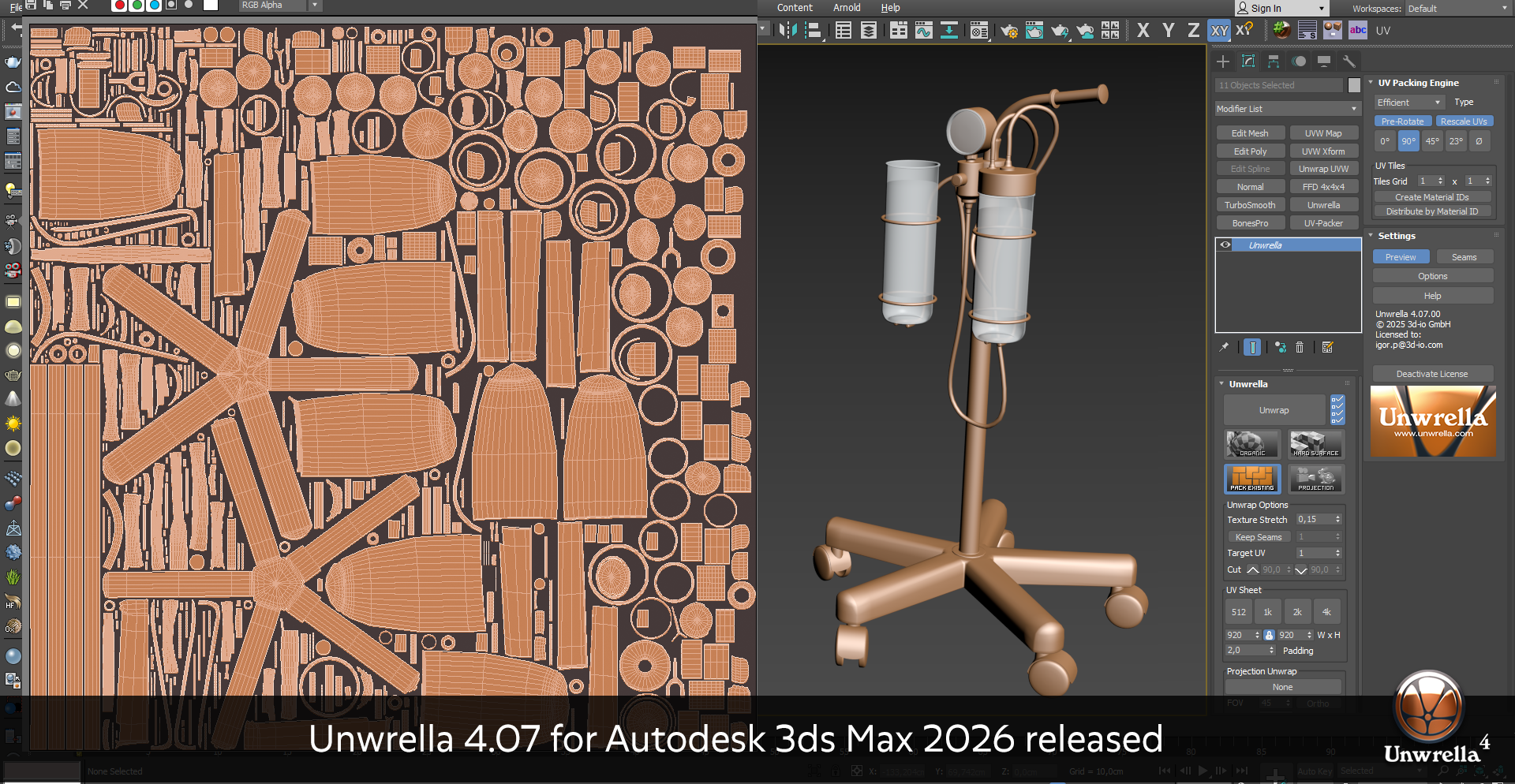Select the 90° rotation step
1515x784 pixels.
[1408, 141]
